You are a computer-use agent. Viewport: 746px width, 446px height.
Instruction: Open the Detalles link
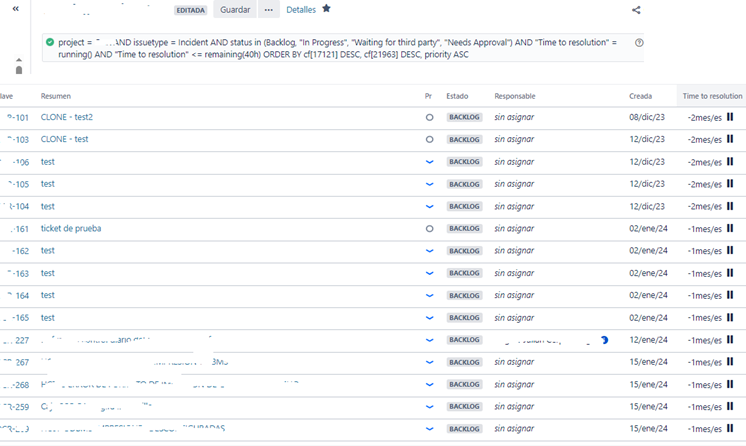(x=301, y=10)
